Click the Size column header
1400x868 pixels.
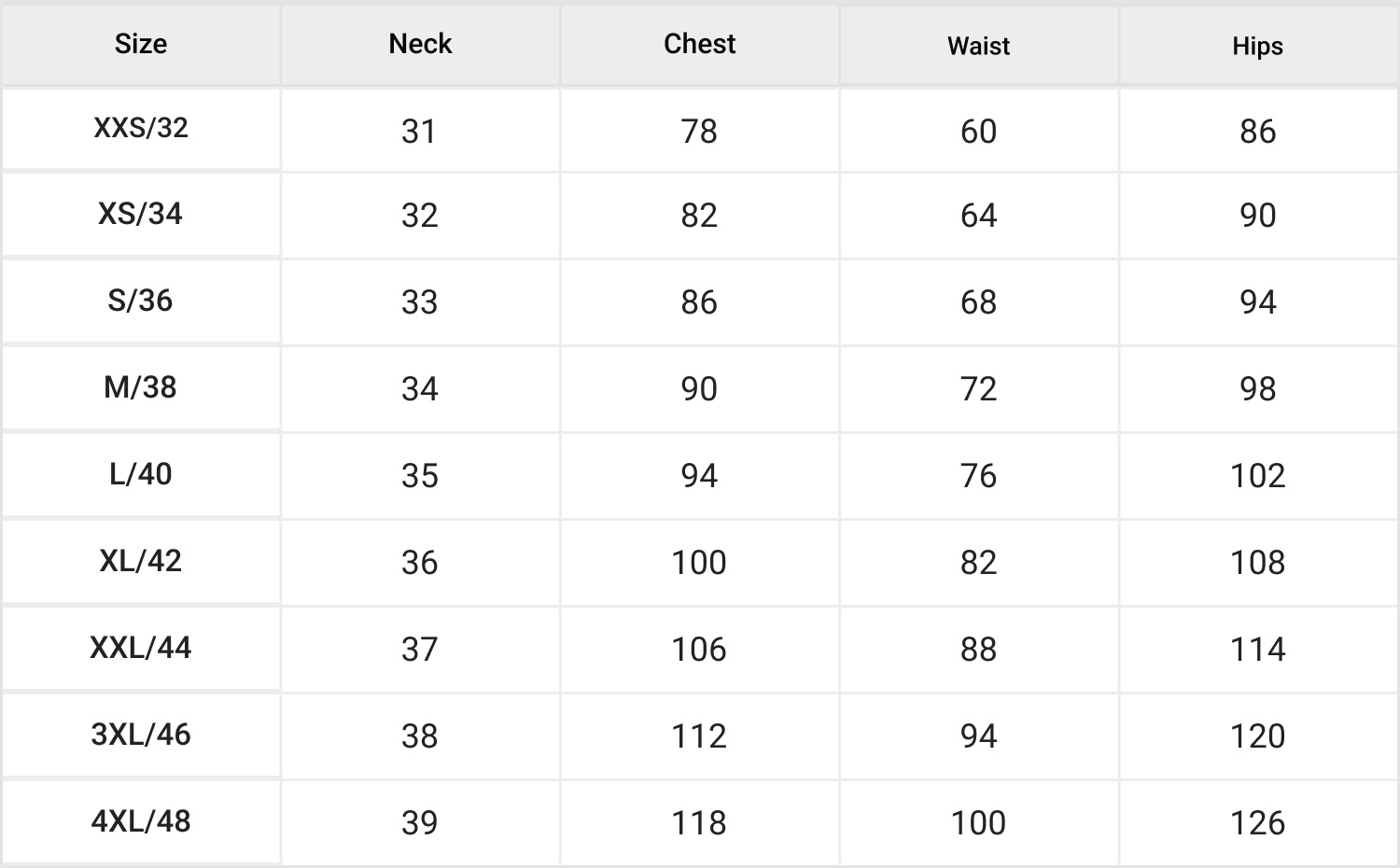141,44
